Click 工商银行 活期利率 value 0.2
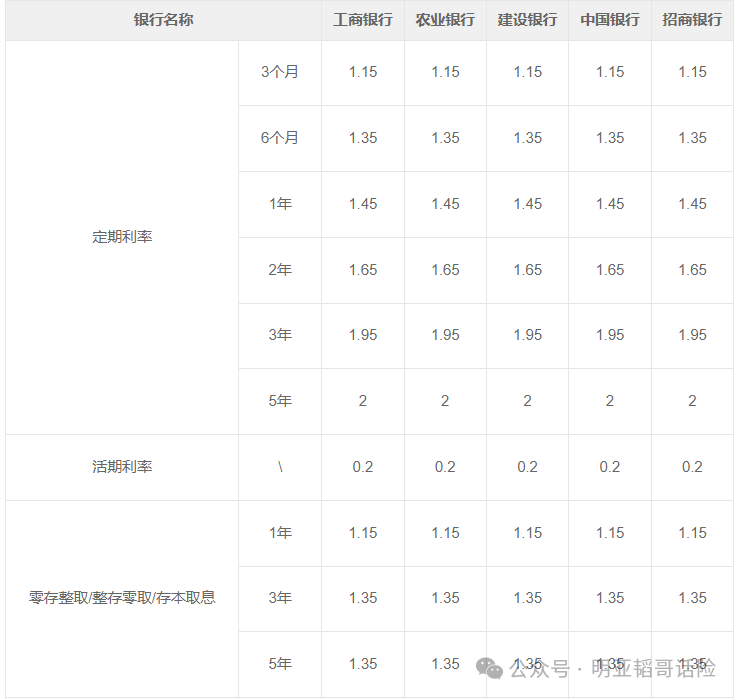740x699 pixels. pyautogui.click(x=362, y=467)
